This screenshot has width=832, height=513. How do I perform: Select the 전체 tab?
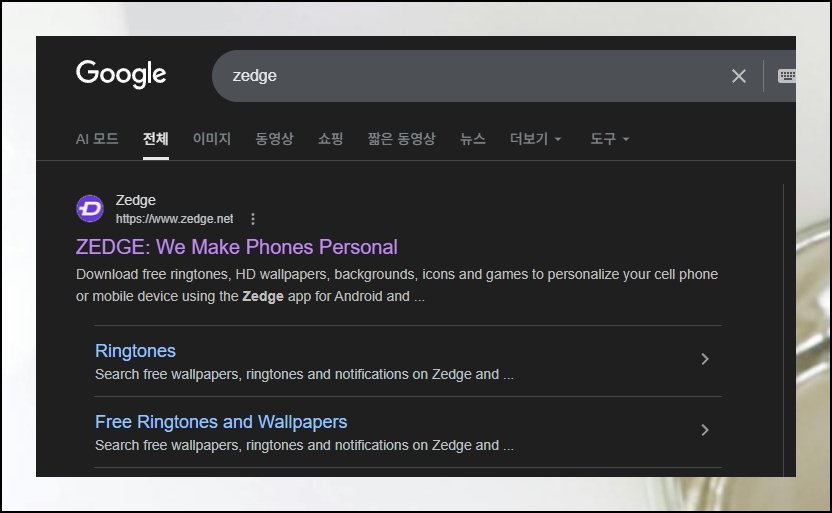pyautogui.click(x=155, y=139)
